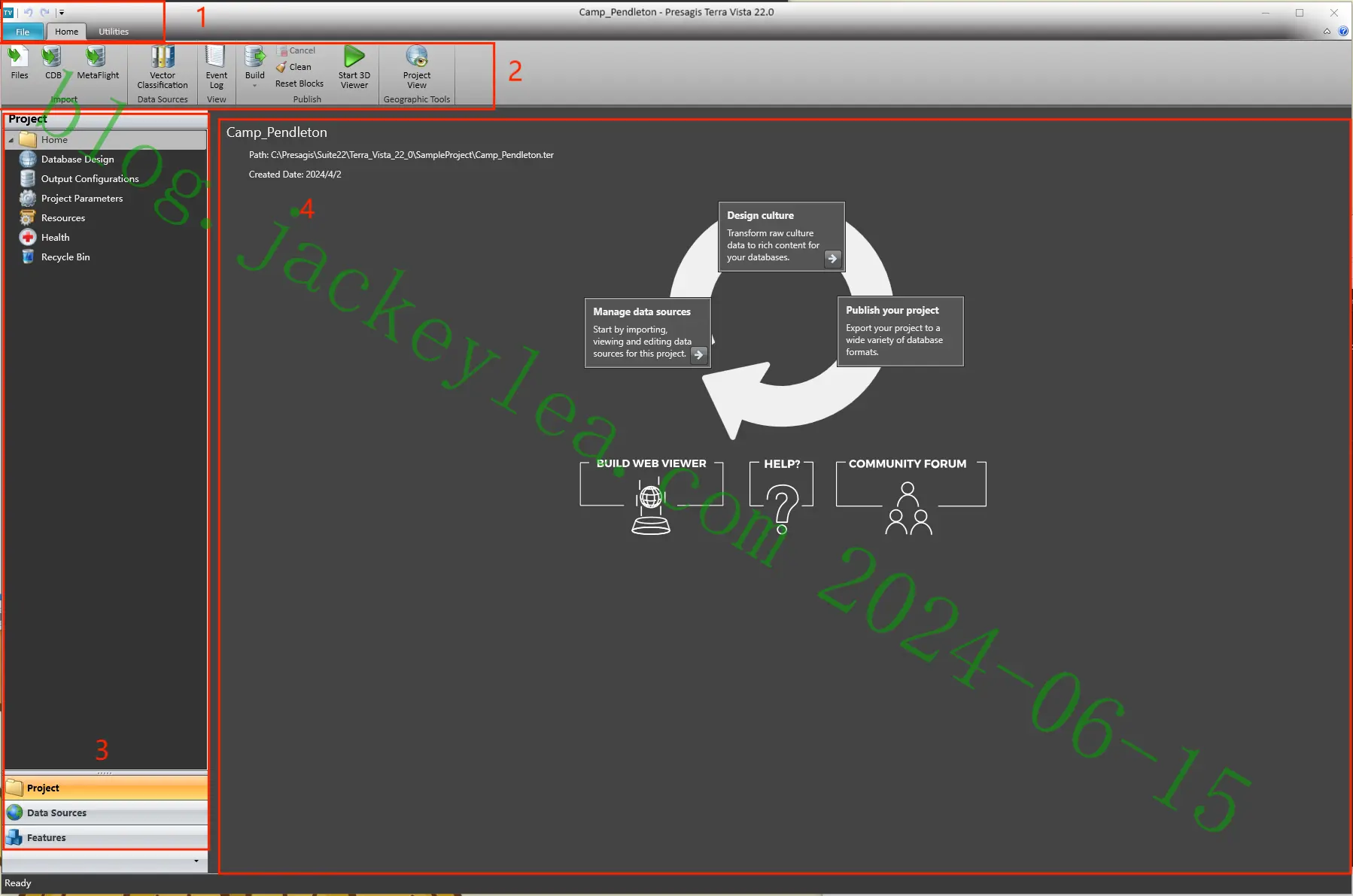The image size is (1353, 896).
Task: Click the navigation pane splitter grip
Action: [x=105, y=773]
